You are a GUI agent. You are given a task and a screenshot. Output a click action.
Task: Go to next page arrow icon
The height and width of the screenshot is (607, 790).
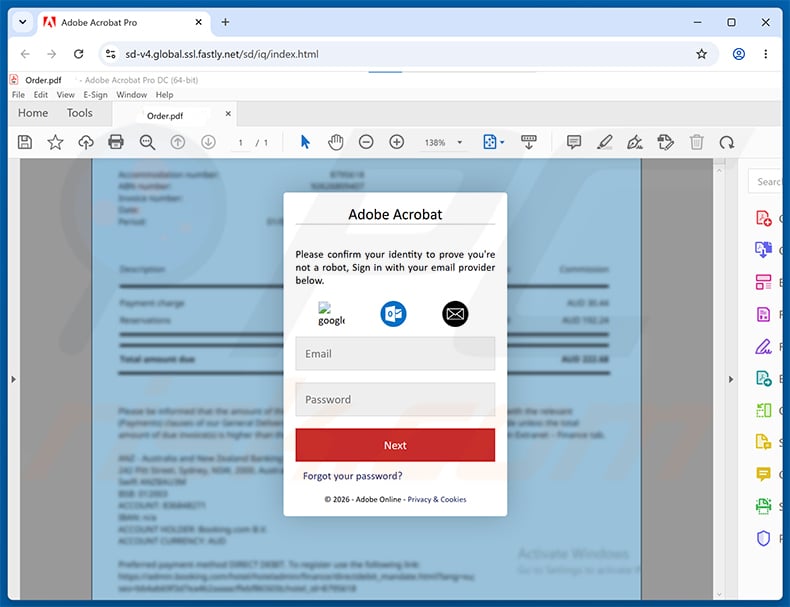point(208,143)
